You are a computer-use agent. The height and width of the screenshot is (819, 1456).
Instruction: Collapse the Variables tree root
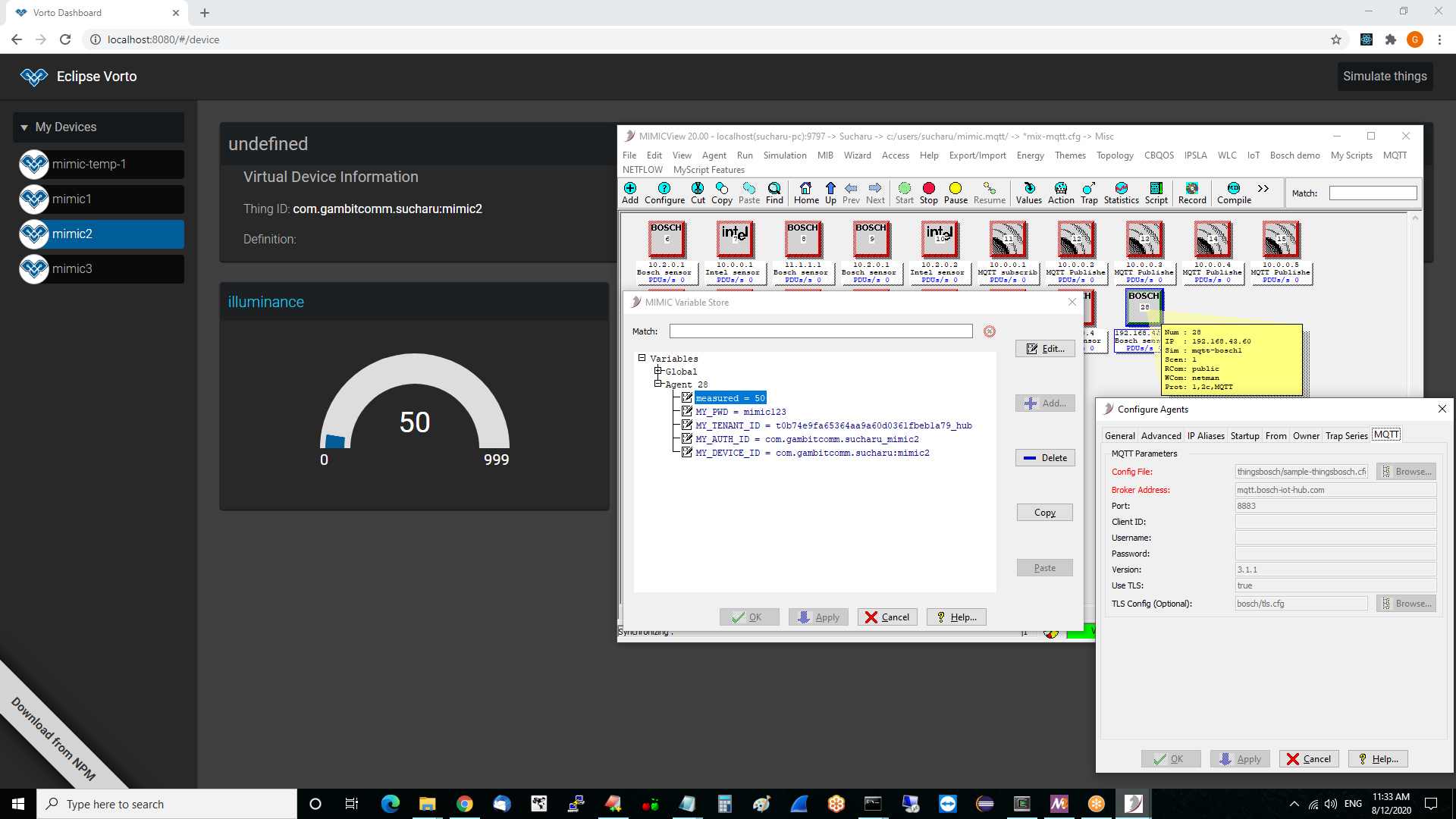[x=642, y=358]
